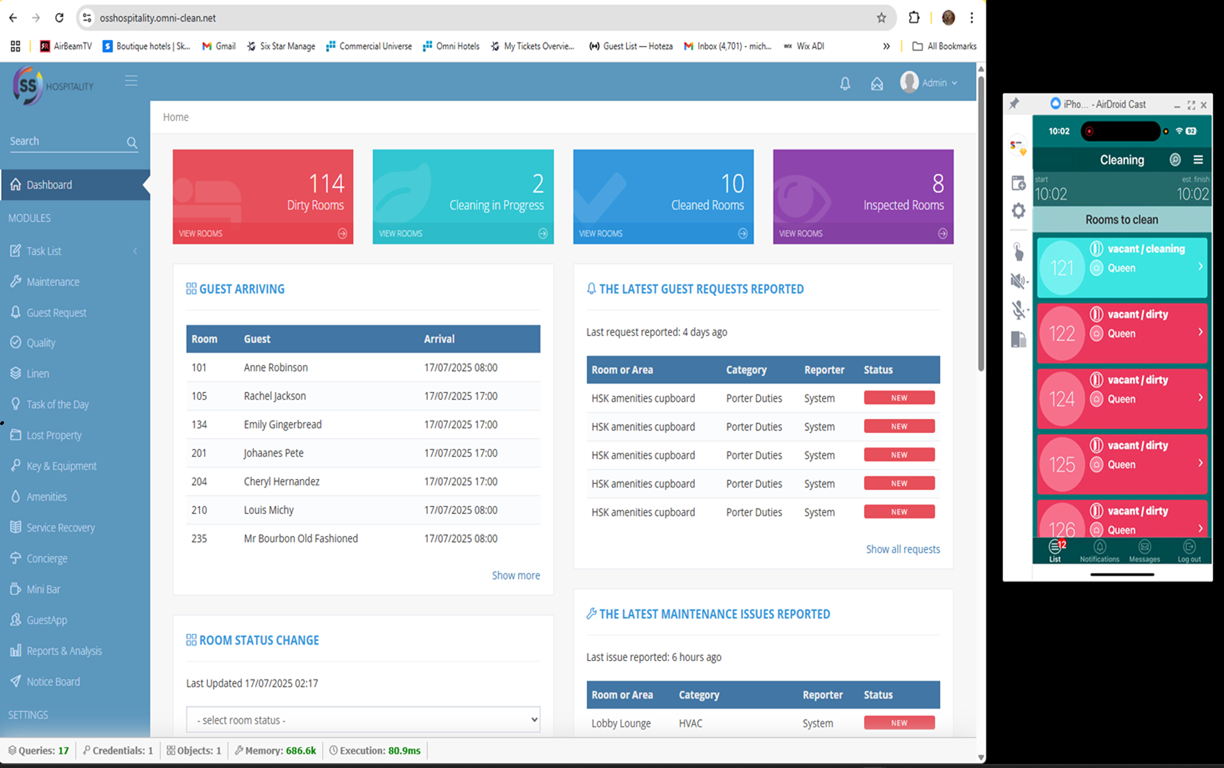
Task: Open the messages envelope icon
Action: 877,83
